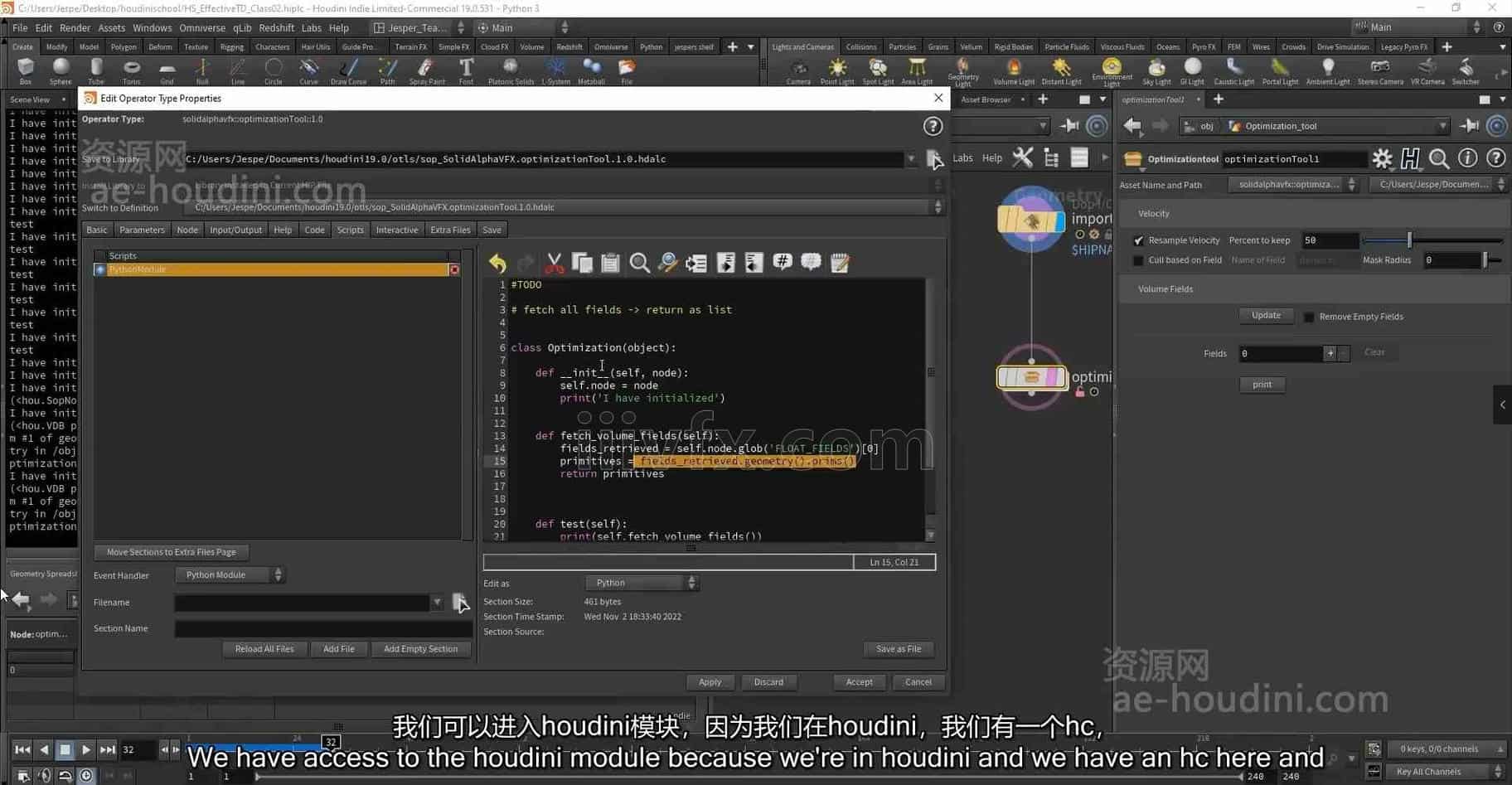Select the Torus shelf tool
The width and height of the screenshot is (1512, 785).
tap(131, 70)
